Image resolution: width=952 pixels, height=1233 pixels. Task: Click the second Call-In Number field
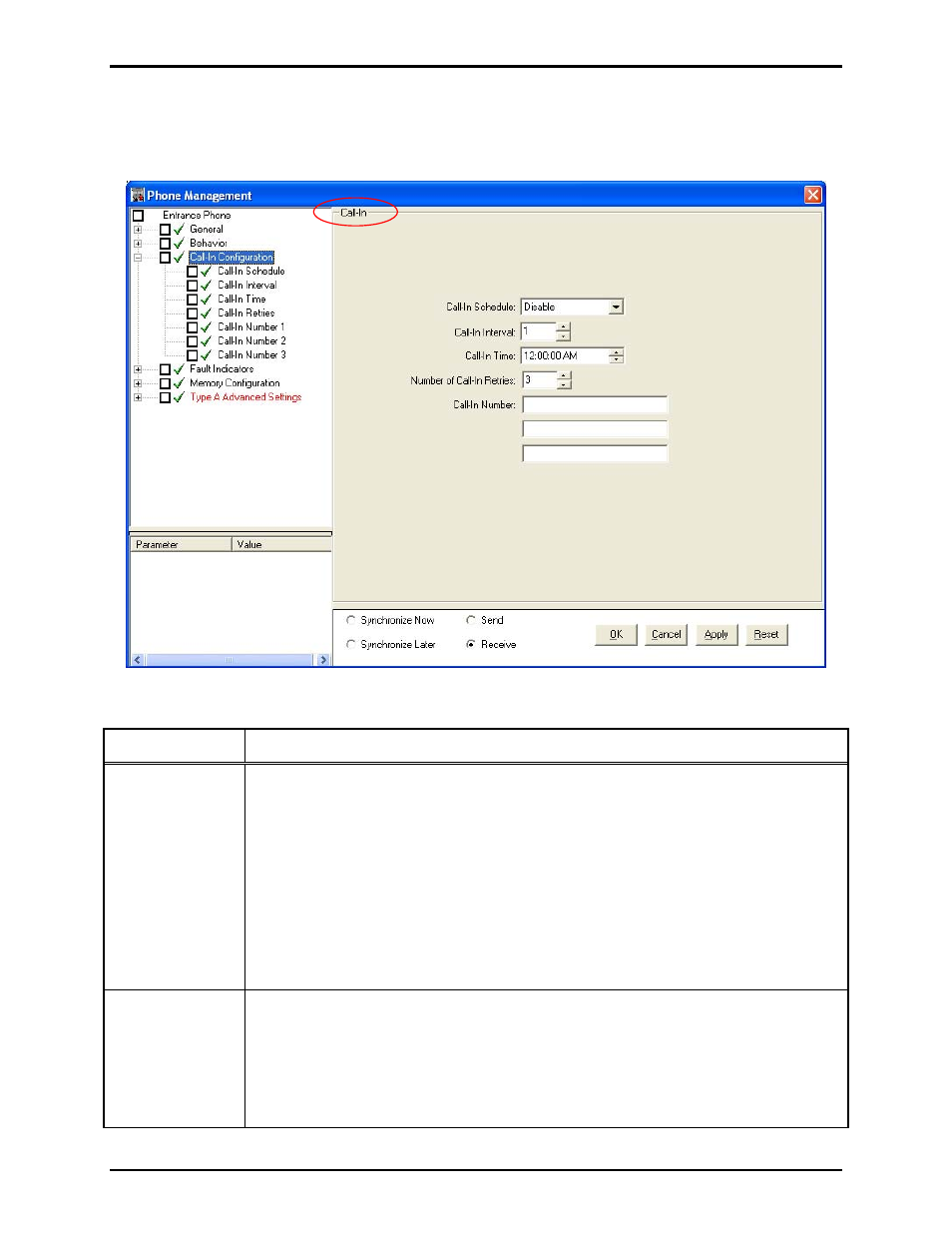click(x=595, y=429)
